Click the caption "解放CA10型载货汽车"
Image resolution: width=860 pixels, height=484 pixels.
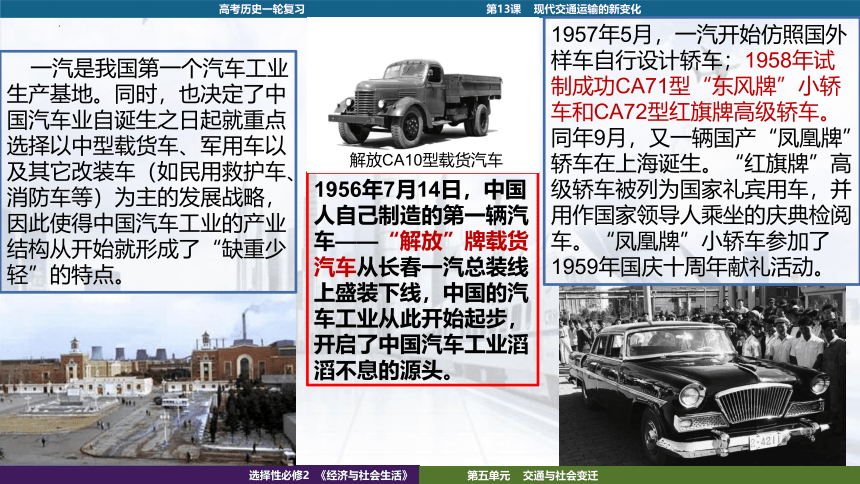(426, 160)
